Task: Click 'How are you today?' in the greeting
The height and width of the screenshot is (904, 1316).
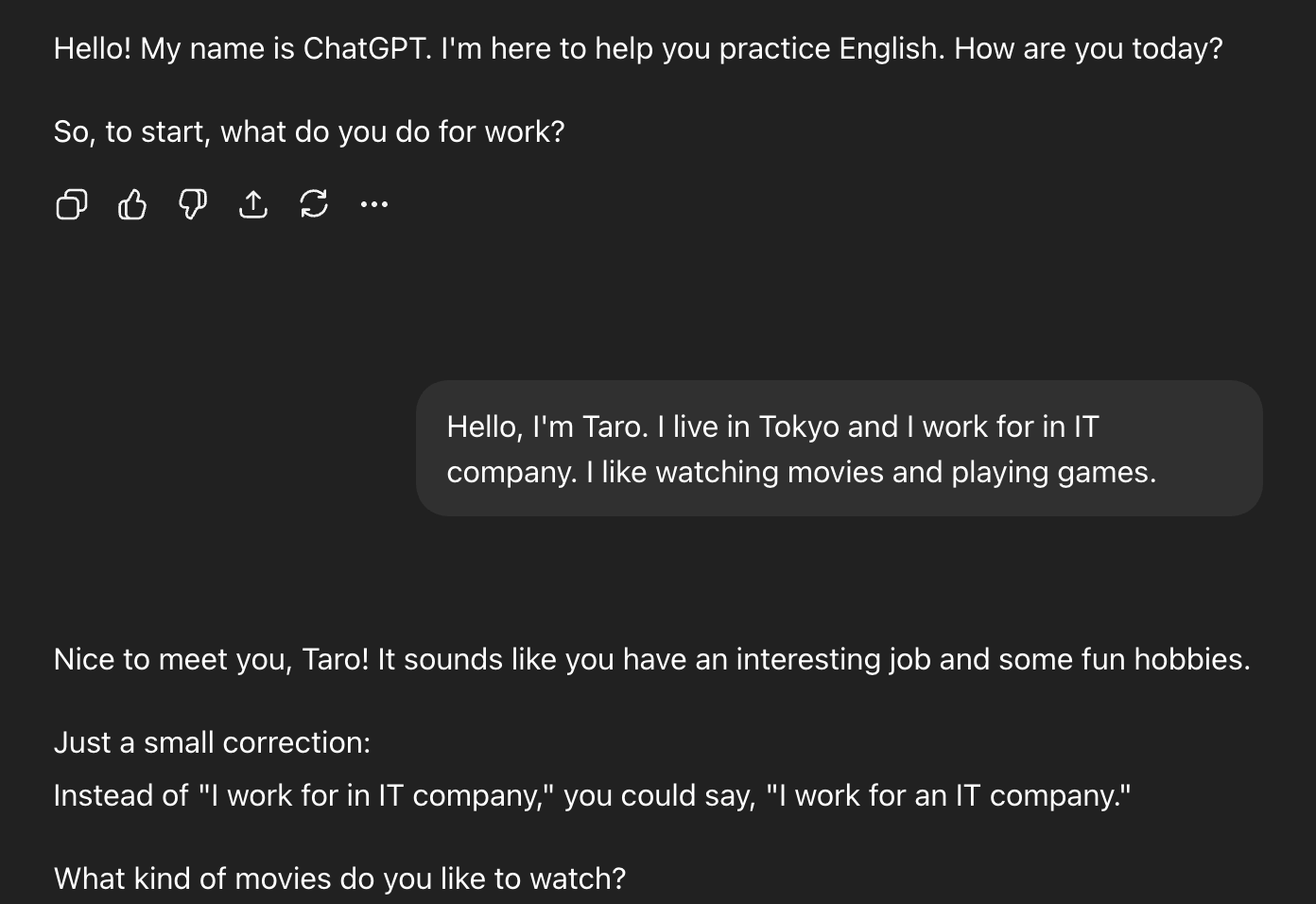Action: tap(1087, 48)
